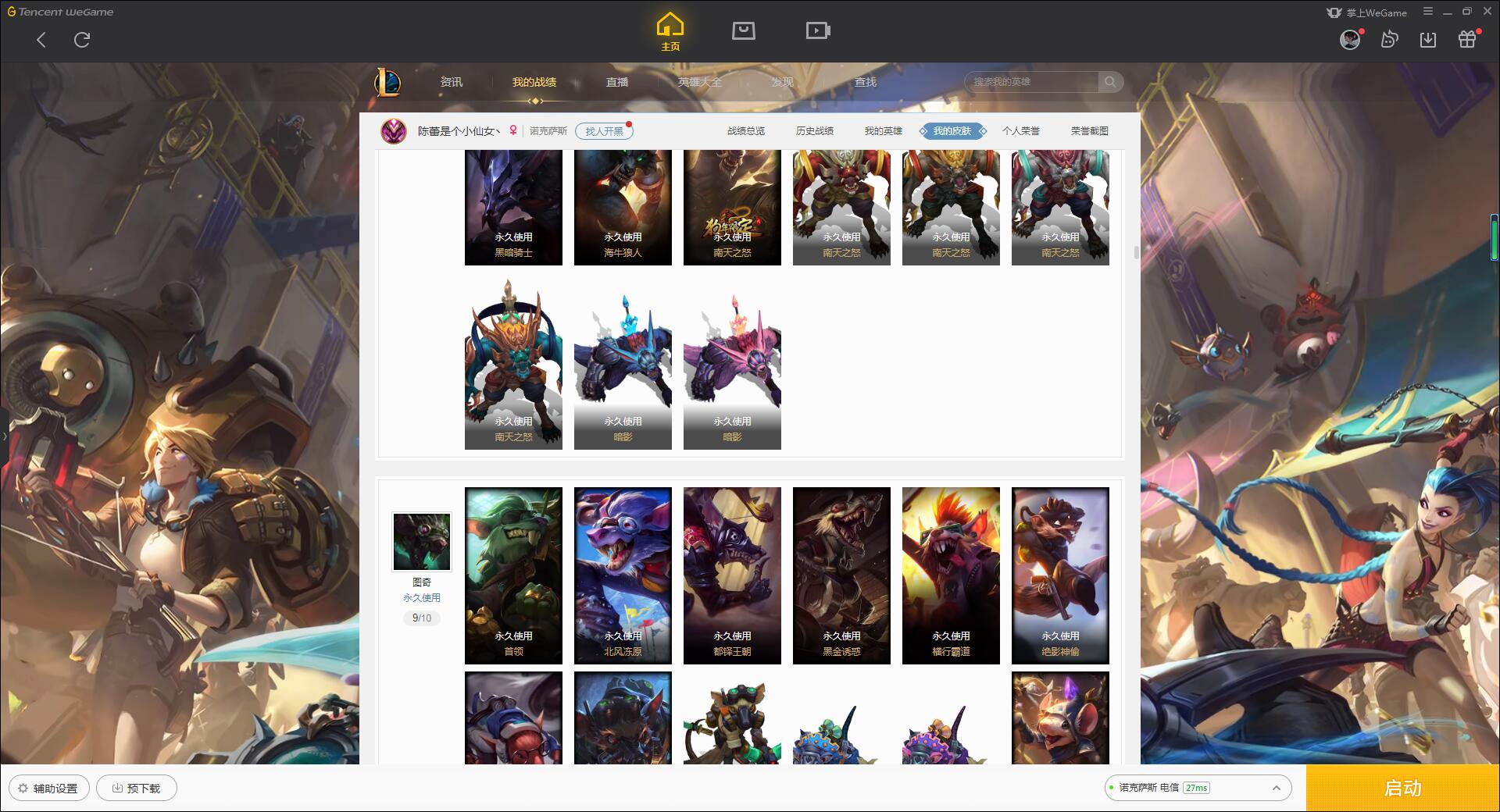The width and height of the screenshot is (1500, 812).
Task: Switch to the 我的战绩 tab
Action: coord(534,82)
